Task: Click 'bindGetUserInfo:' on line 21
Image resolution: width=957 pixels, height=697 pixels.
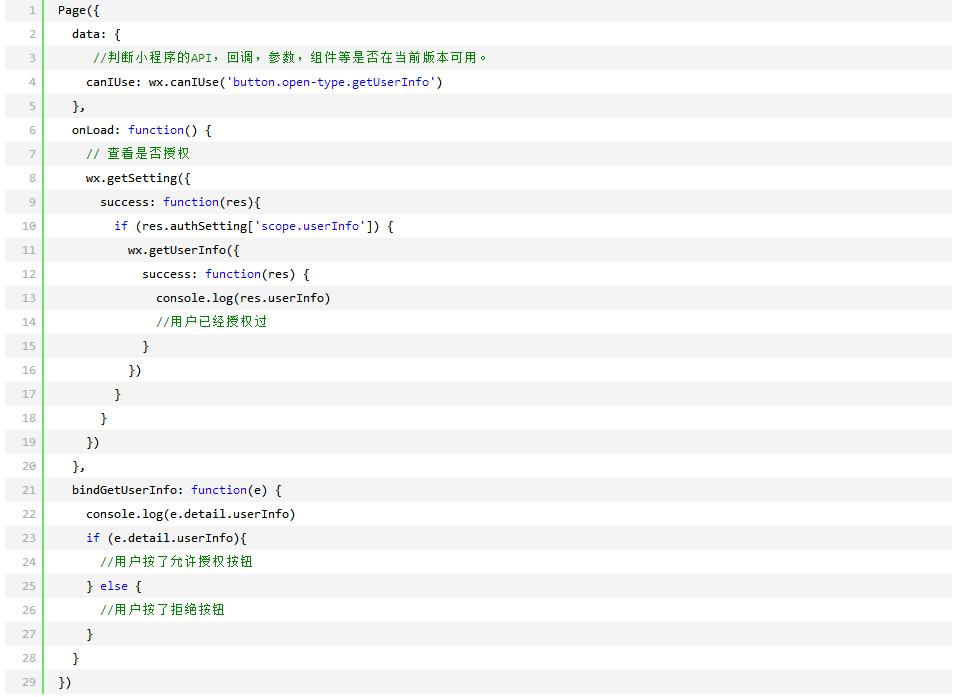Action: coord(128,490)
